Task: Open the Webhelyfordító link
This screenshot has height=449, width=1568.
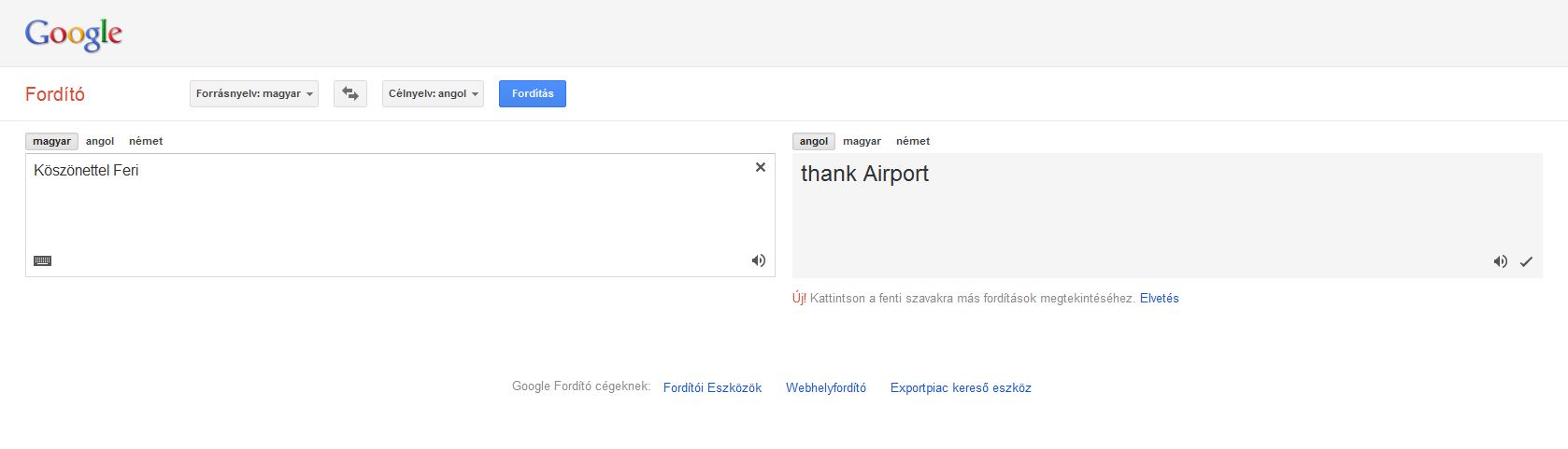Action: pyautogui.click(x=826, y=387)
